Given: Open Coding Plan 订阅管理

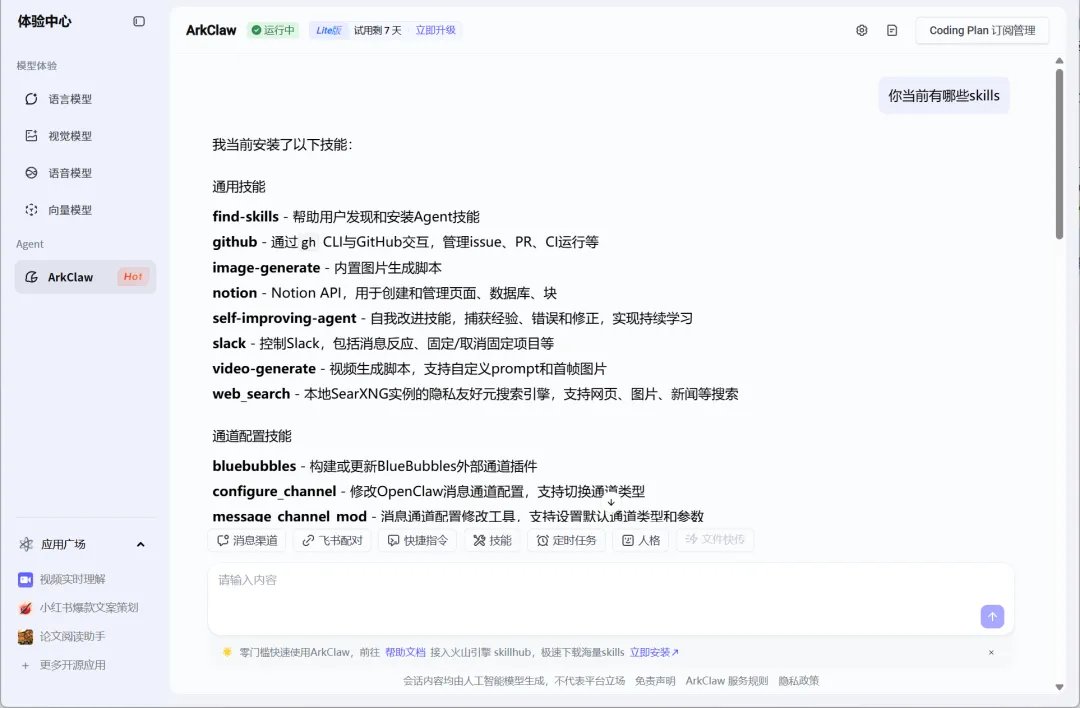Looking at the screenshot, I should pyautogui.click(x=982, y=30).
